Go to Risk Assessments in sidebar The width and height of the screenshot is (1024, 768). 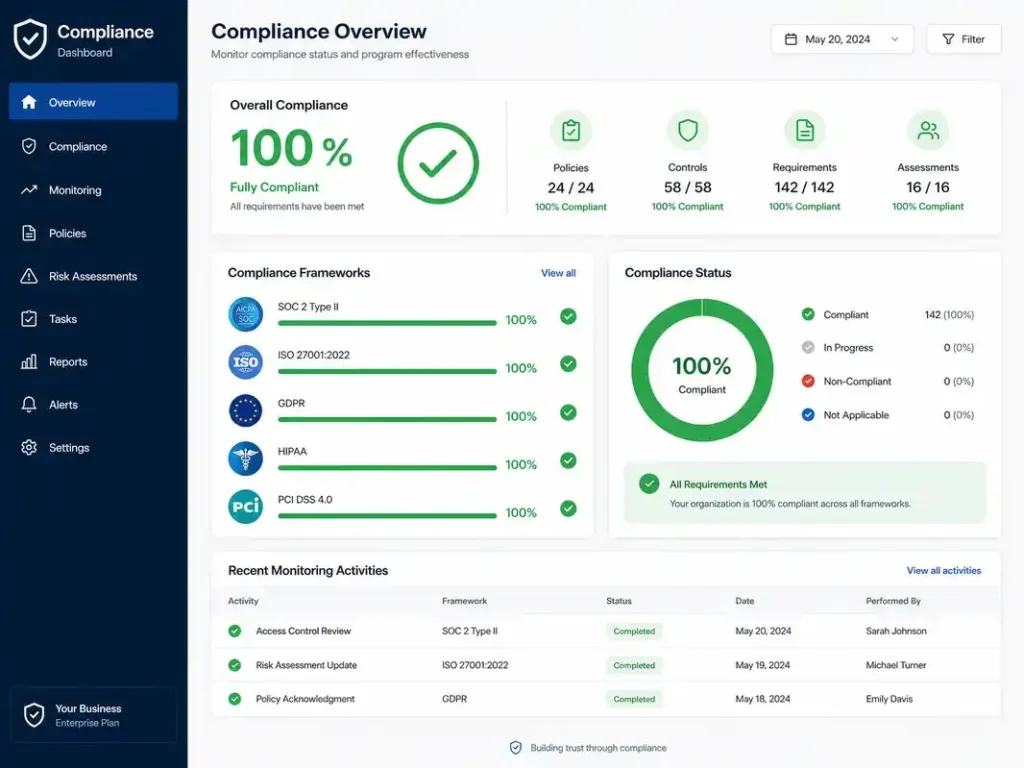pos(93,276)
